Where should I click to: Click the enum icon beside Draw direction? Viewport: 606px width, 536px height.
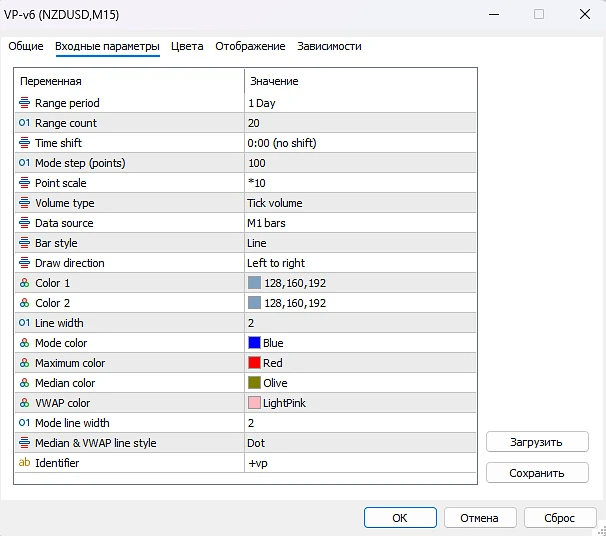[25, 263]
